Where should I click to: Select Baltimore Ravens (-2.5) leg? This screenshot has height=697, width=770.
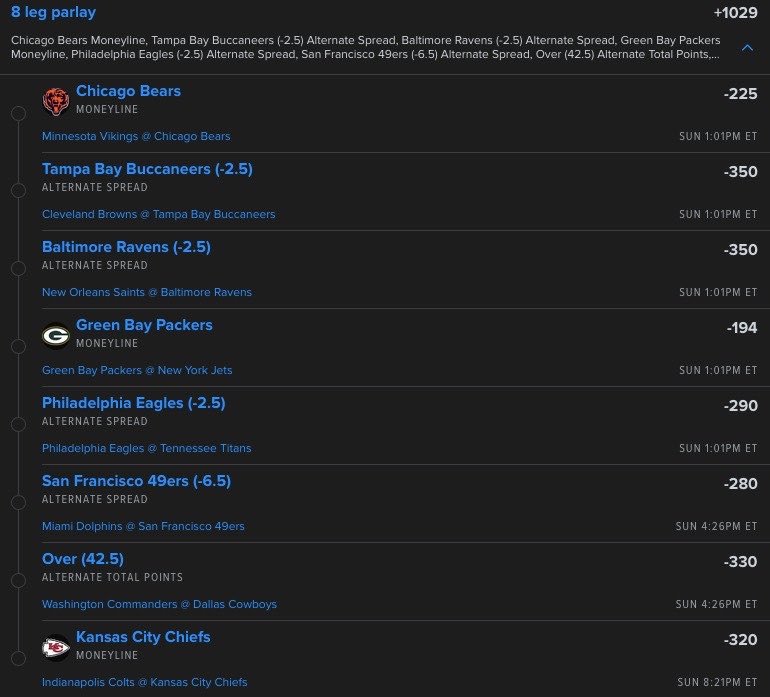point(126,247)
